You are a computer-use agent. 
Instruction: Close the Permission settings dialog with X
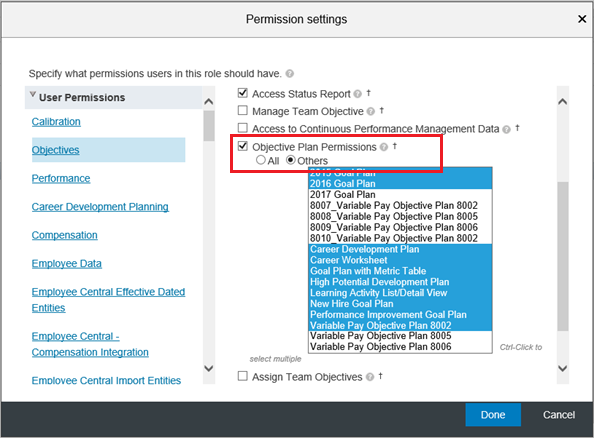point(582,19)
